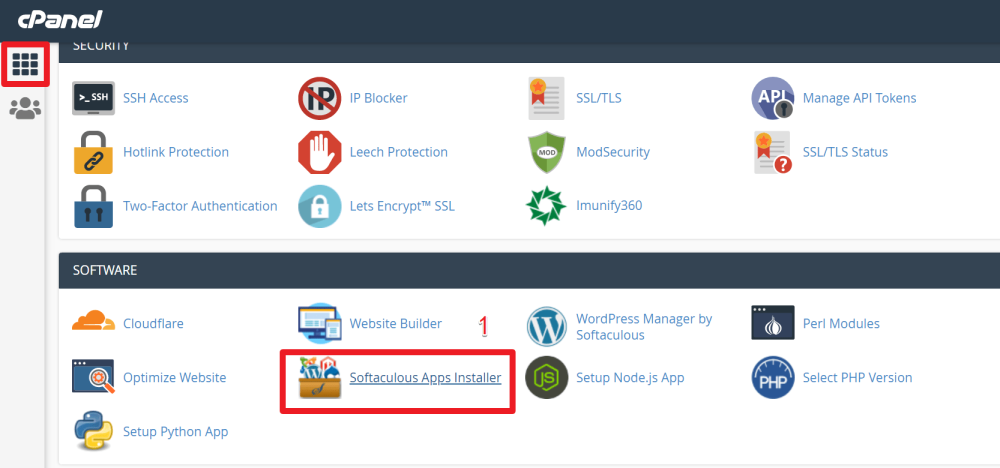
Task: Open Lets Encrypt SSL link
Action: pos(402,207)
